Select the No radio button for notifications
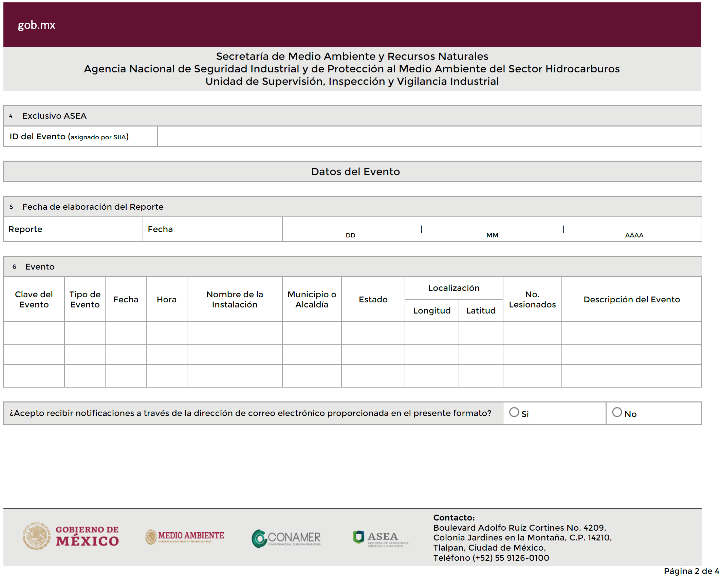The height and width of the screenshot is (579, 722). point(617,412)
